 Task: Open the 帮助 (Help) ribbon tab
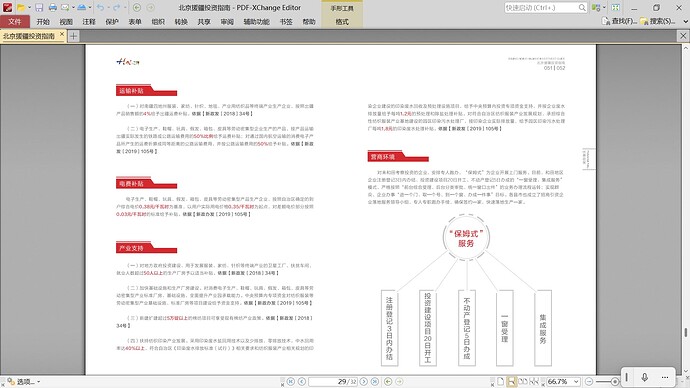pyautogui.click(x=309, y=21)
